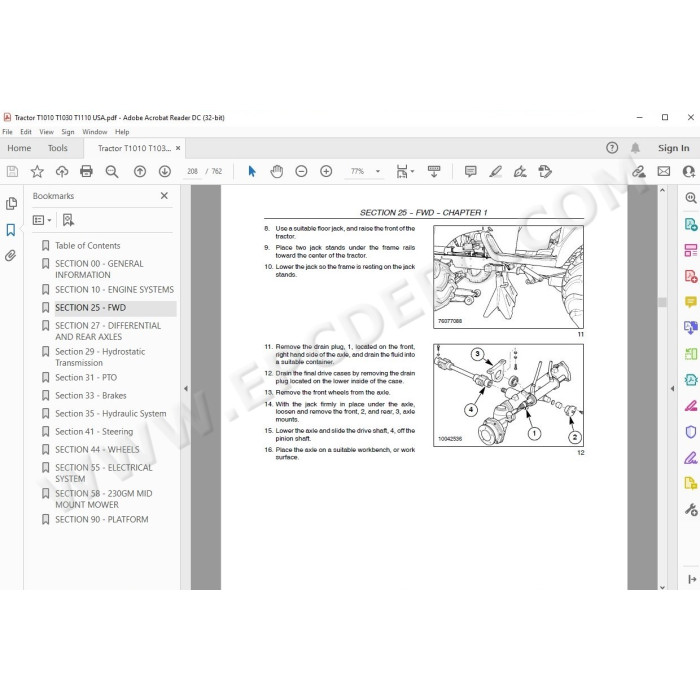Select the Highlight text pen tool
This screenshot has height=700, width=700.
tap(495, 171)
